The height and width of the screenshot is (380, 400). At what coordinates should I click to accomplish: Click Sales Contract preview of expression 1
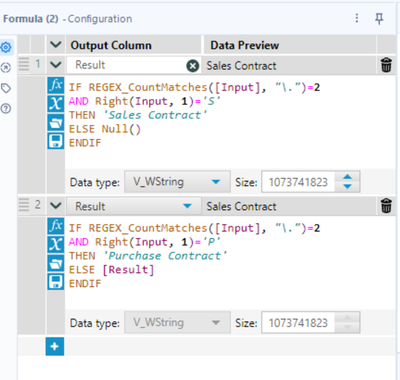pos(241,66)
